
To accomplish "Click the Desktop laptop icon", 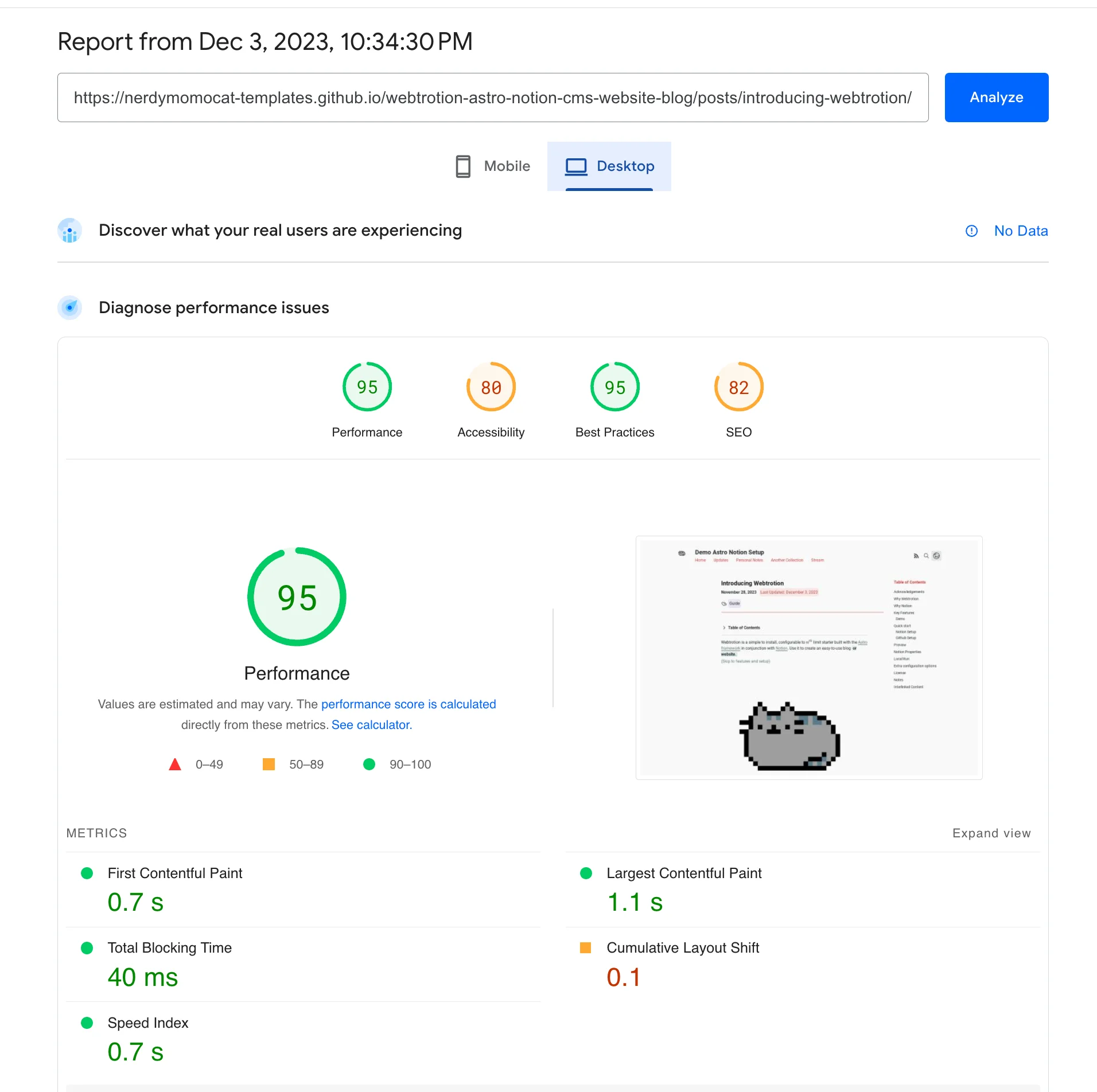I will (x=576, y=166).
